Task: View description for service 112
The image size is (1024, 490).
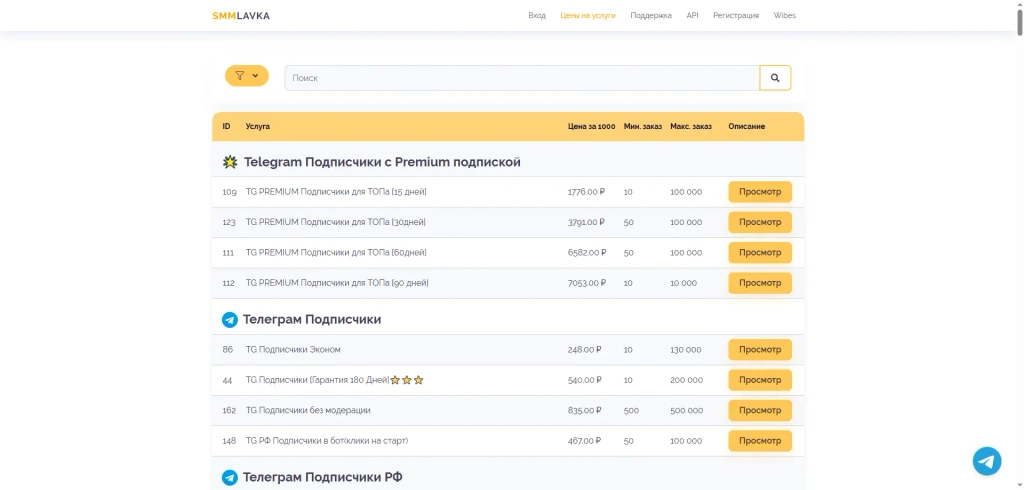Action: click(760, 283)
